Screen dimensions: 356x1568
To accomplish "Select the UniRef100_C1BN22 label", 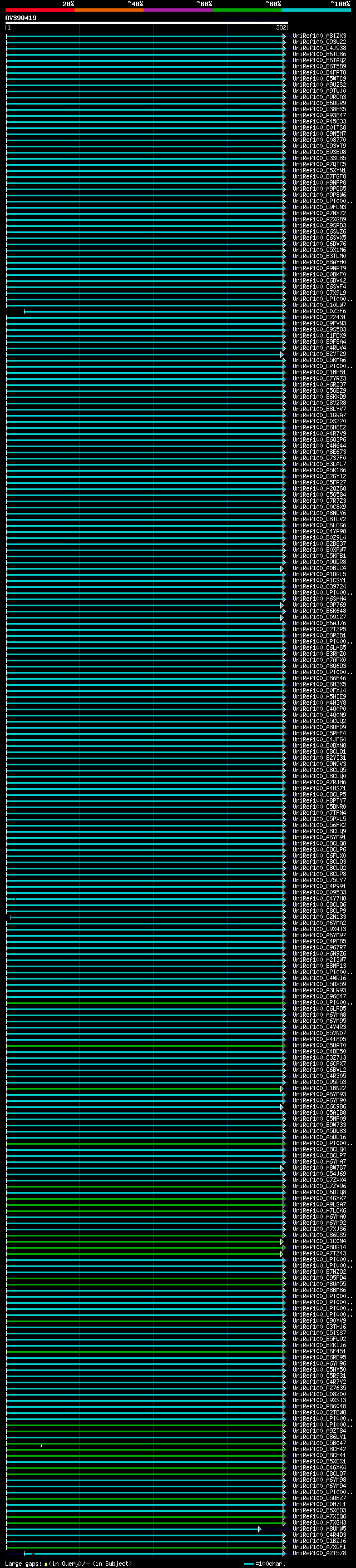I will point(319,1088).
